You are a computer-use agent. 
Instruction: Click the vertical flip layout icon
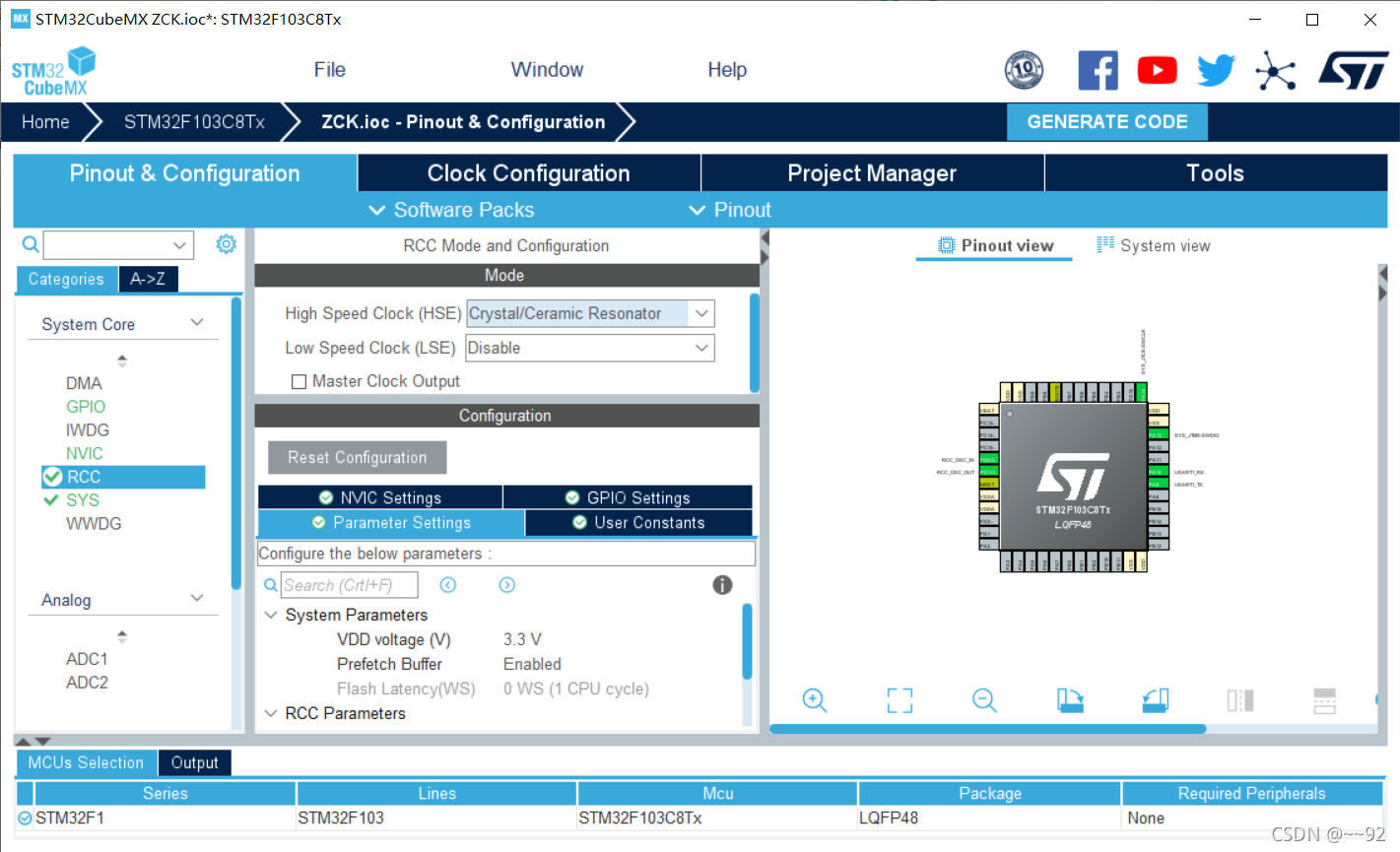pos(1240,700)
